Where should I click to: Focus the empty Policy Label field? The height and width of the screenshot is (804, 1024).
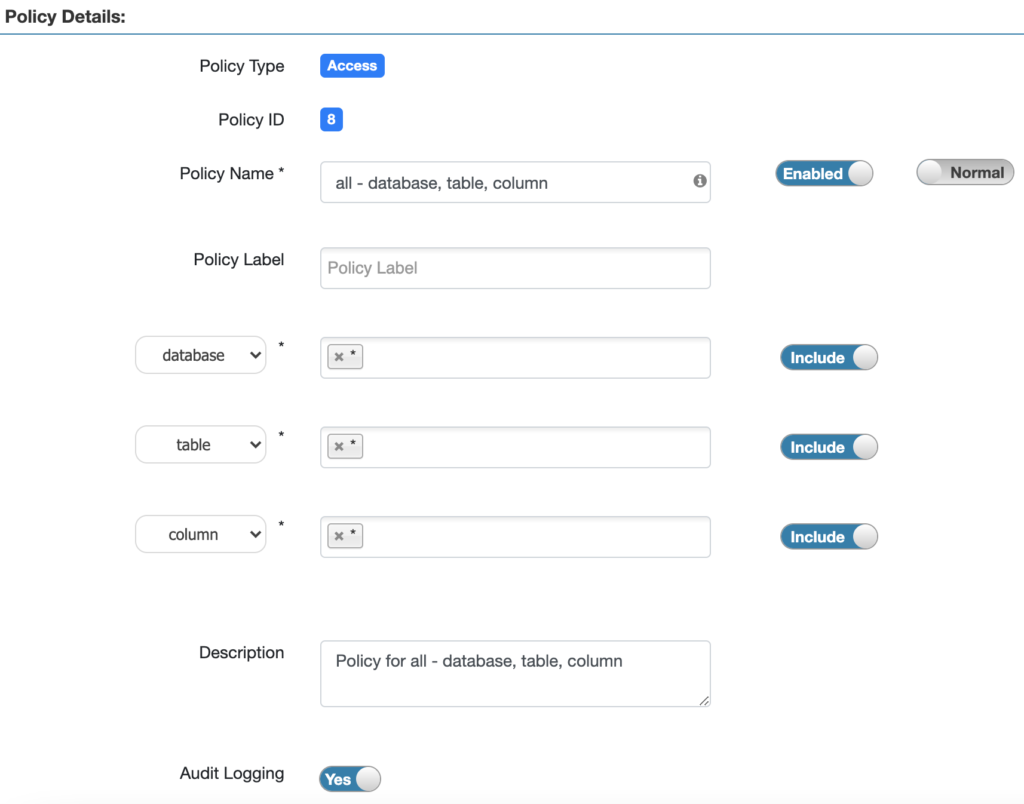515,268
